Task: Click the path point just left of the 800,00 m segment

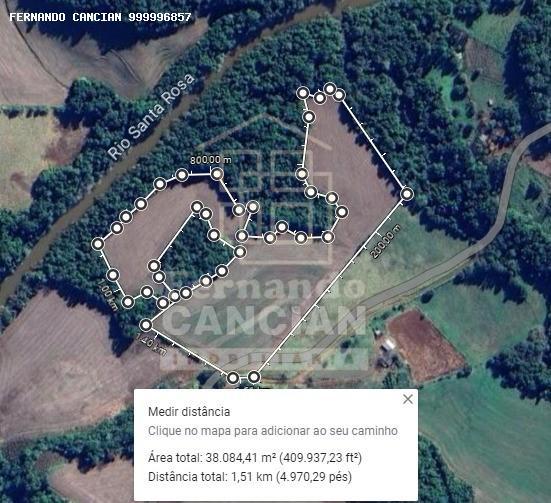Action: (182, 174)
